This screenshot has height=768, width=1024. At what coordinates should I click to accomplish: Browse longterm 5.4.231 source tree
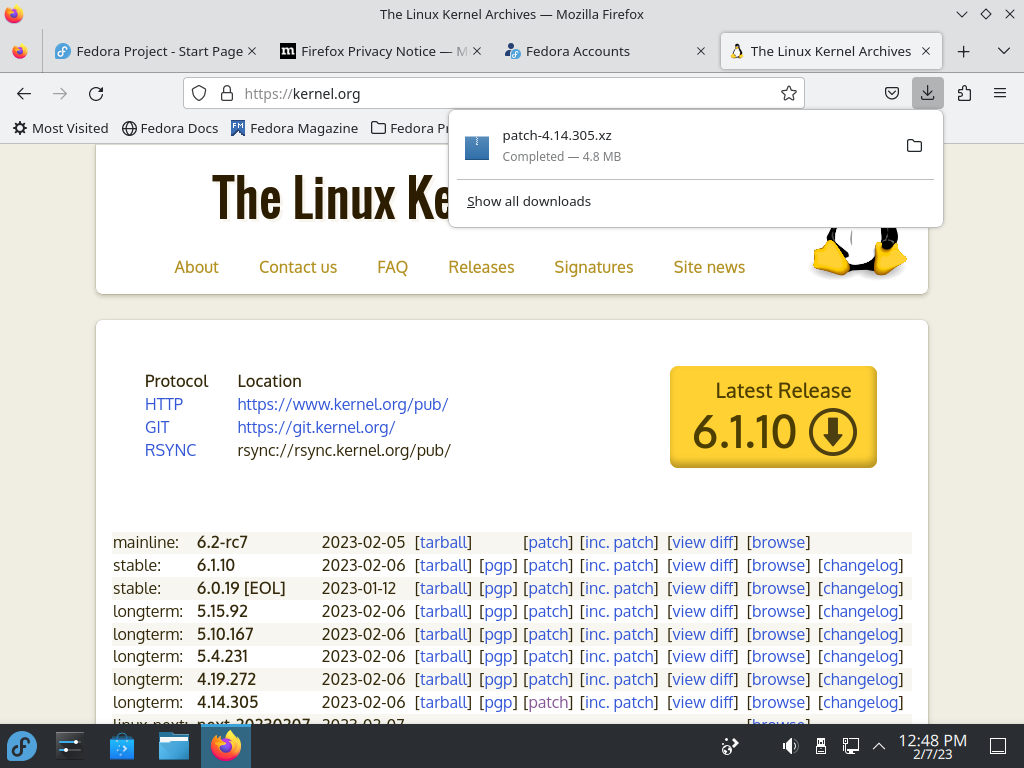coord(778,656)
